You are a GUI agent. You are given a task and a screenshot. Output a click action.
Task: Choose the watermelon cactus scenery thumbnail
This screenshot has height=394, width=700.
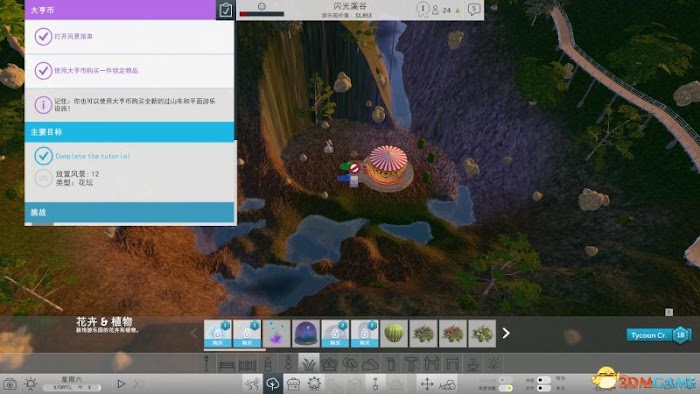[394, 333]
